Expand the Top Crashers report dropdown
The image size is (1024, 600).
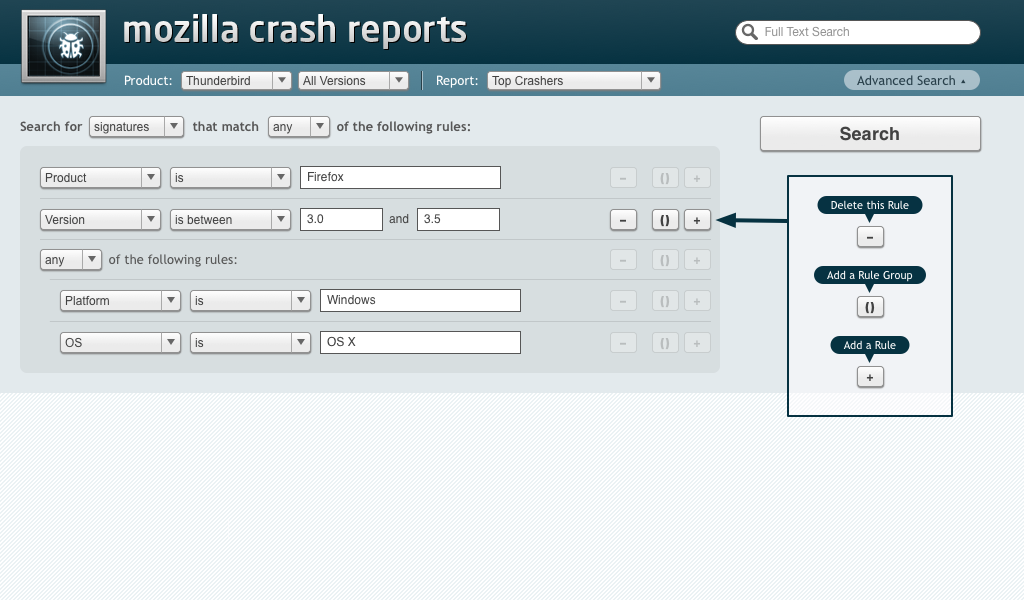pos(573,80)
